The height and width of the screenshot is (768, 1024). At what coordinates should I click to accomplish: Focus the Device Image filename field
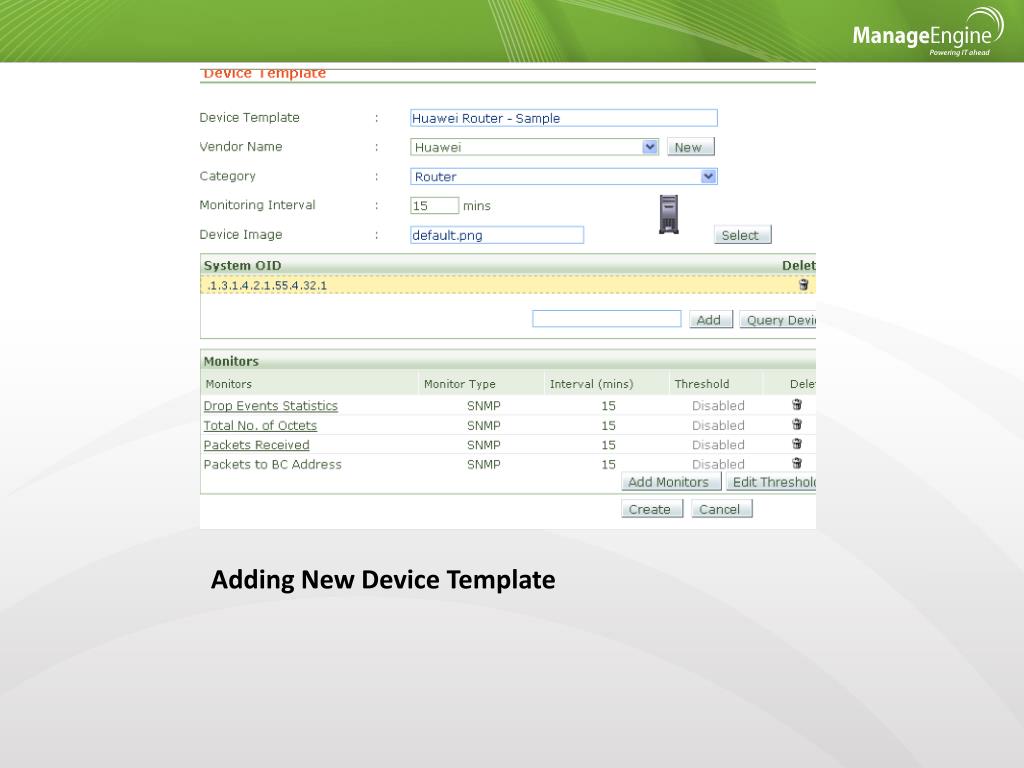click(x=497, y=235)
